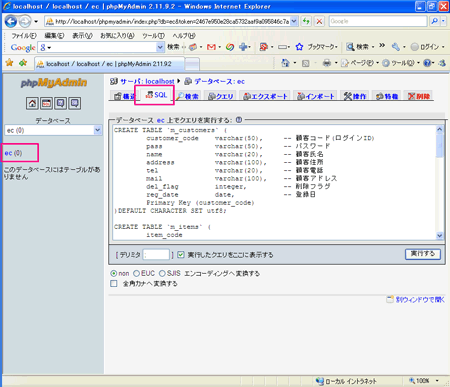Open the database dropdown showing ec (0)

53,130
